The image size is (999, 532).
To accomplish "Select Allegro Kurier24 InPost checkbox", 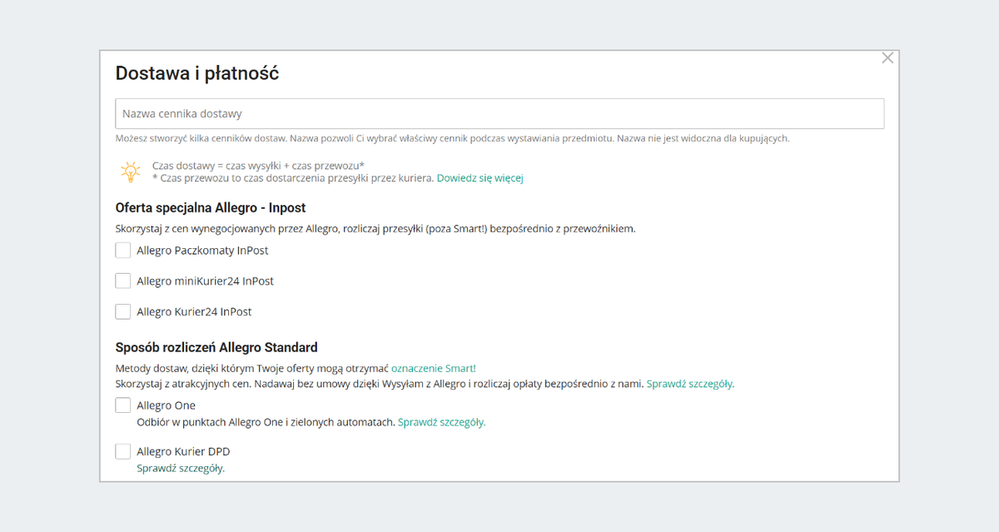I will [x=123, y=312].
